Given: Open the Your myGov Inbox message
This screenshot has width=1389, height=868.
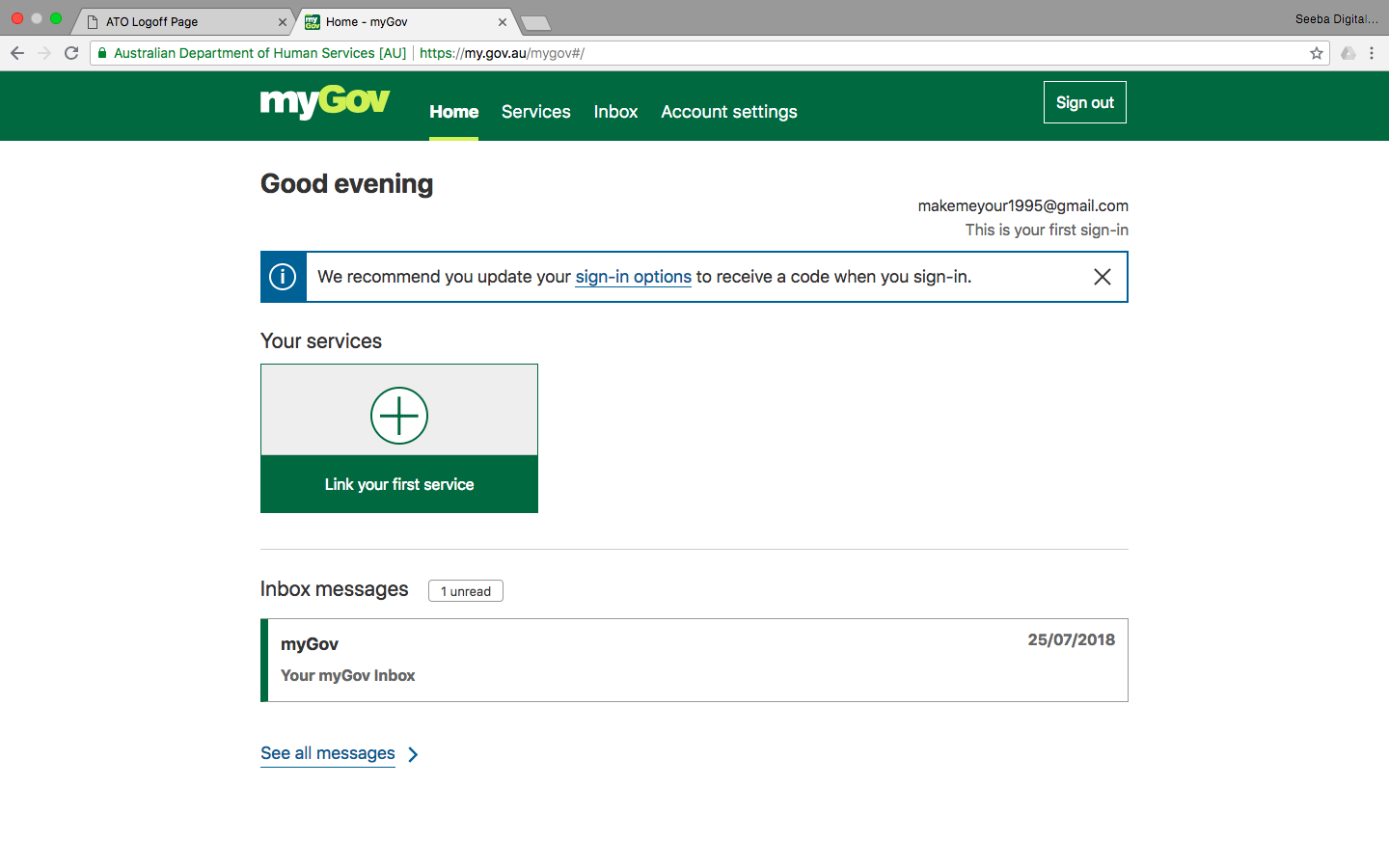Looking at the screenshot, I should pos(694,661).
